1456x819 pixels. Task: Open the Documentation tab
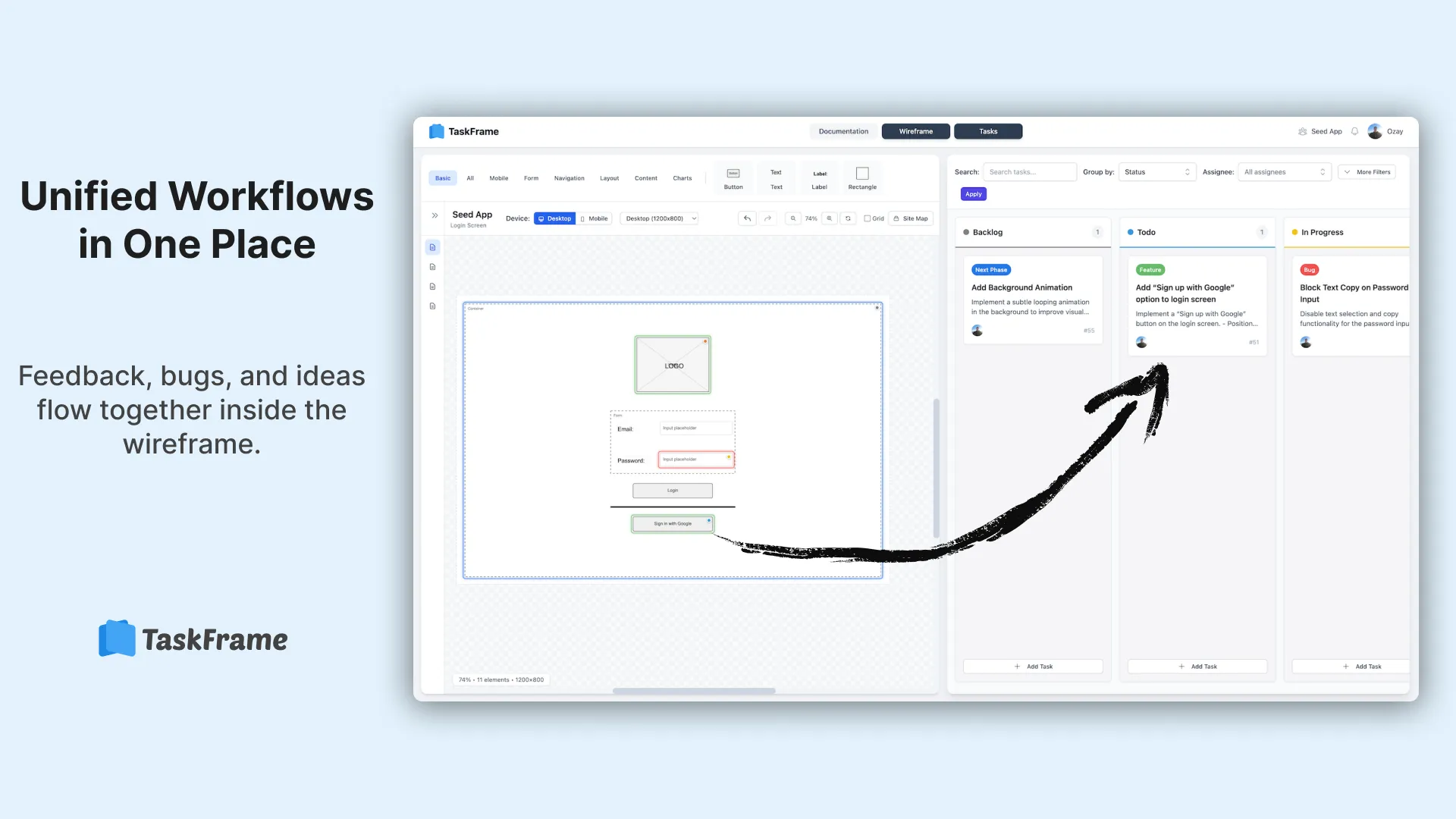click(x=843, y=130)
